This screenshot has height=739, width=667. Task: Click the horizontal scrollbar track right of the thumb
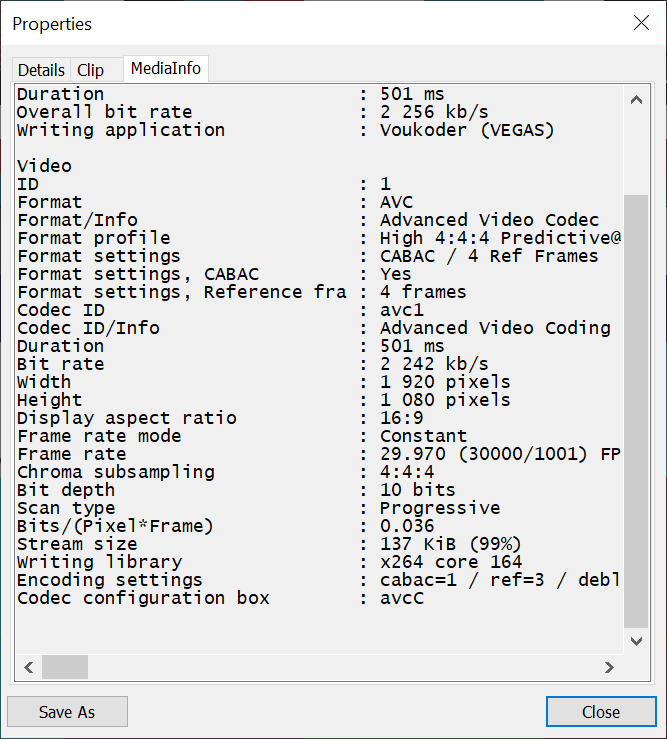(x=340, y=667)
